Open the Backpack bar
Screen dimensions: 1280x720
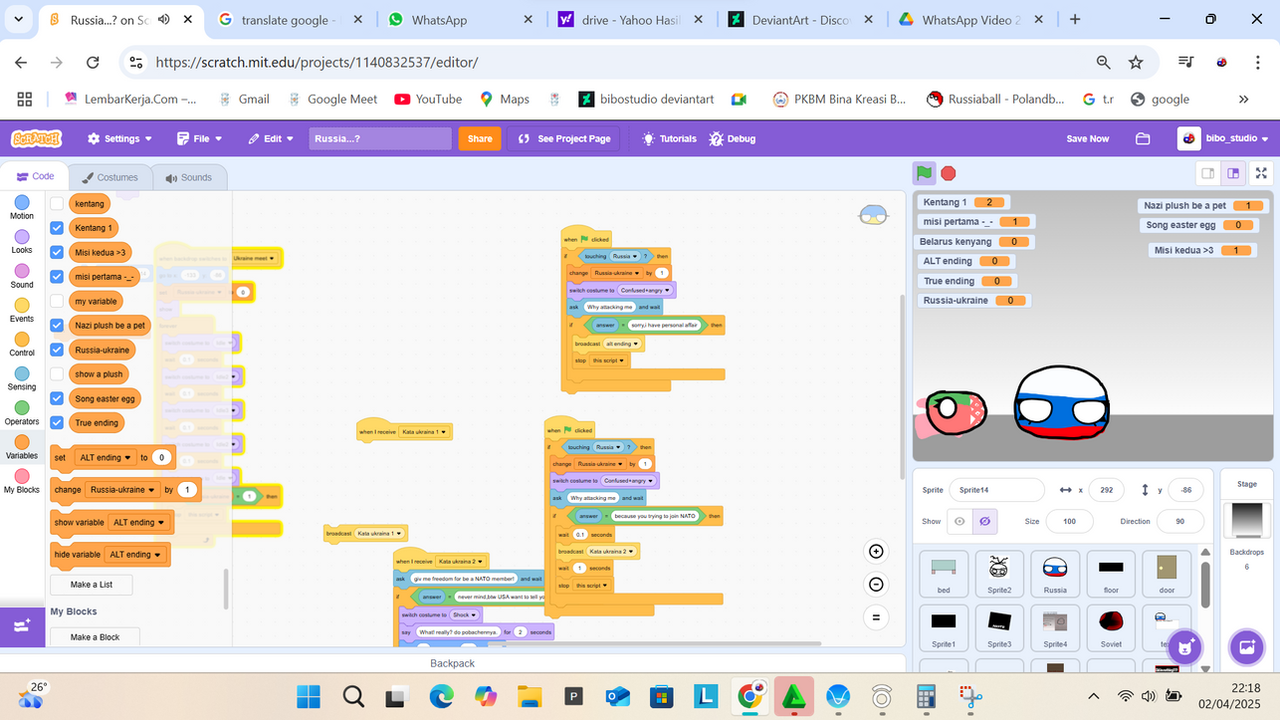tap(452, 663)
